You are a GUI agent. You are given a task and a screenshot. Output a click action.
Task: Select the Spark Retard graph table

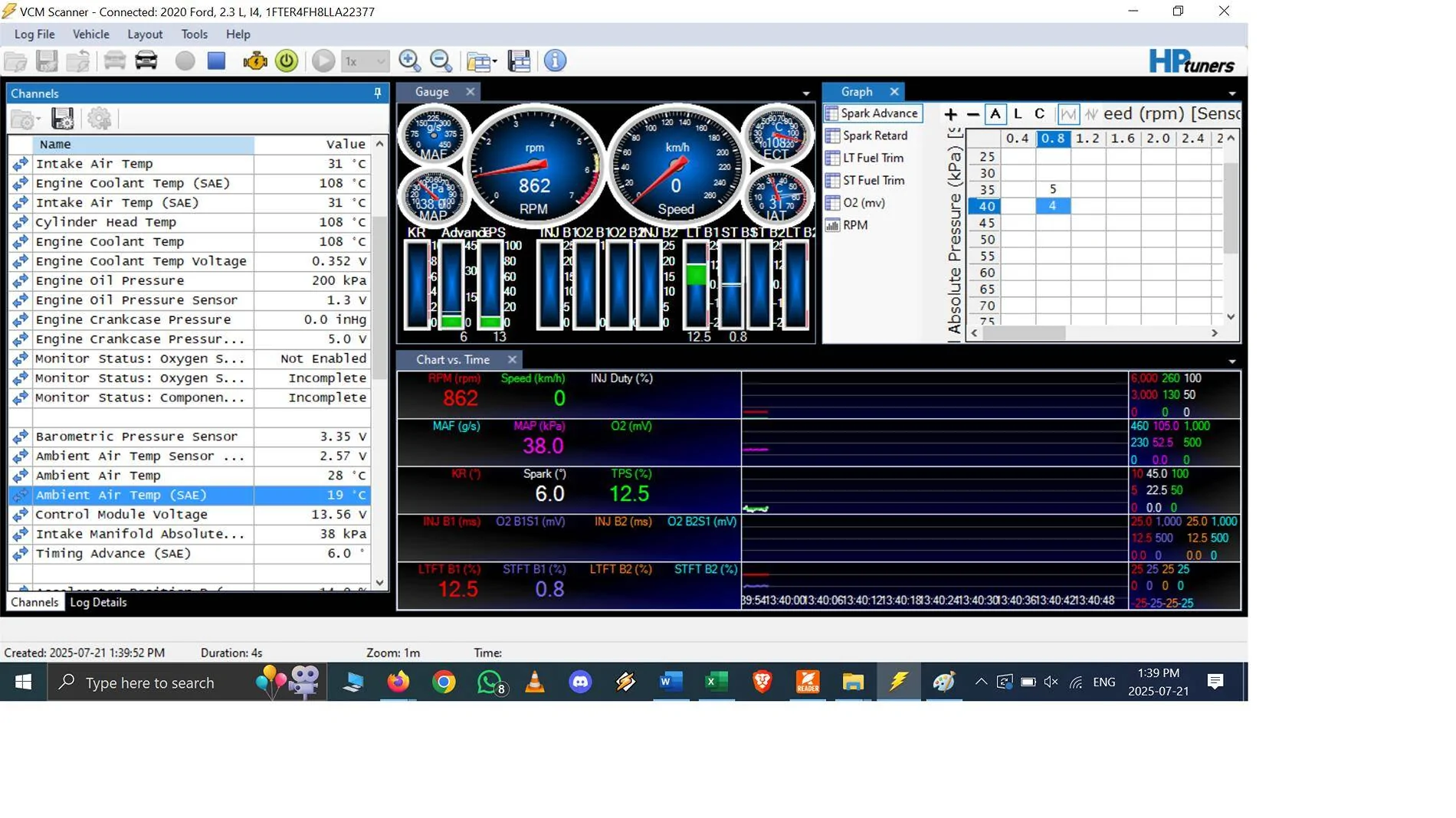[867, 136]
